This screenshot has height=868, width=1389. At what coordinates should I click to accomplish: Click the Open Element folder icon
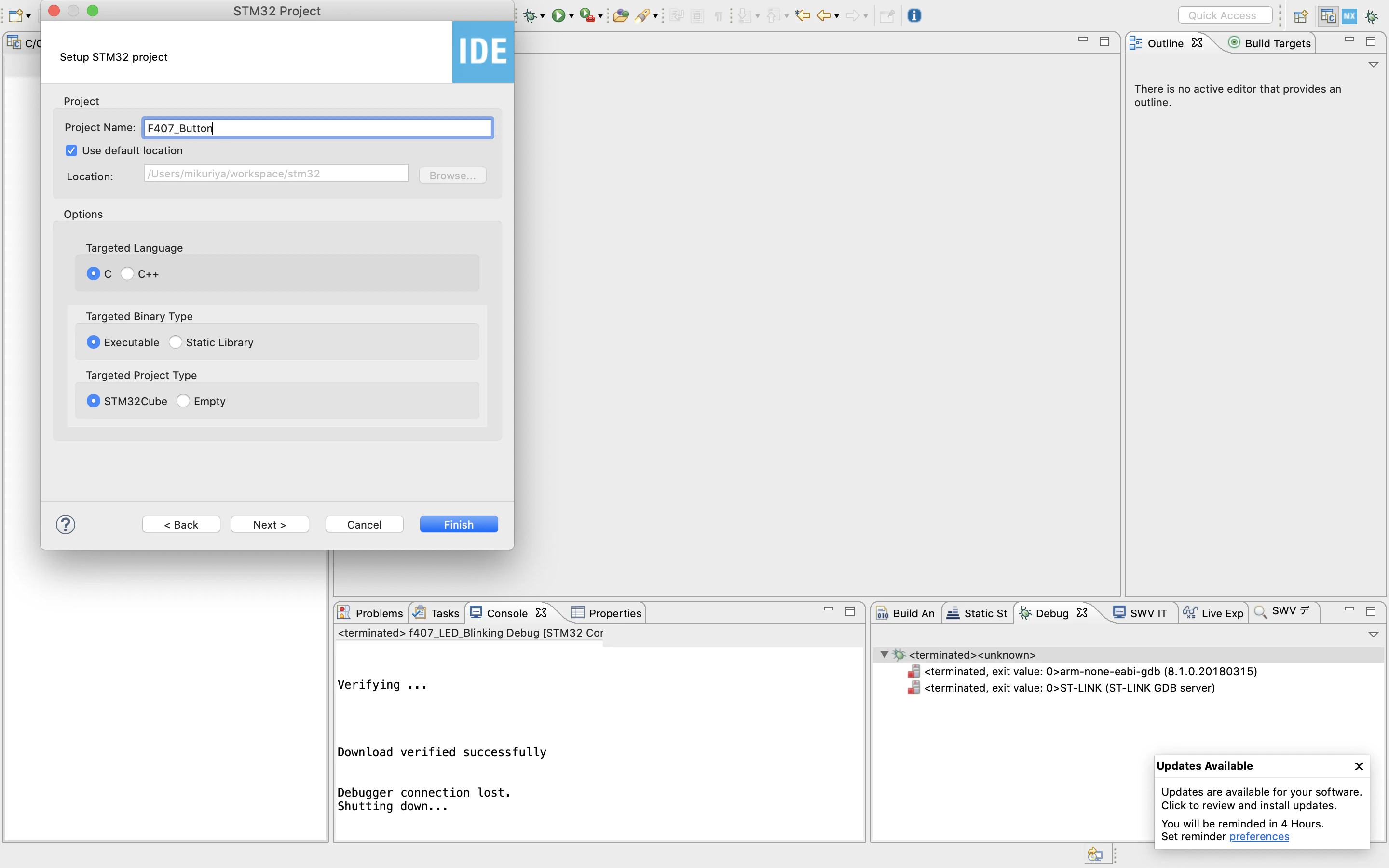pyautogui.click(x=620, y=15)
